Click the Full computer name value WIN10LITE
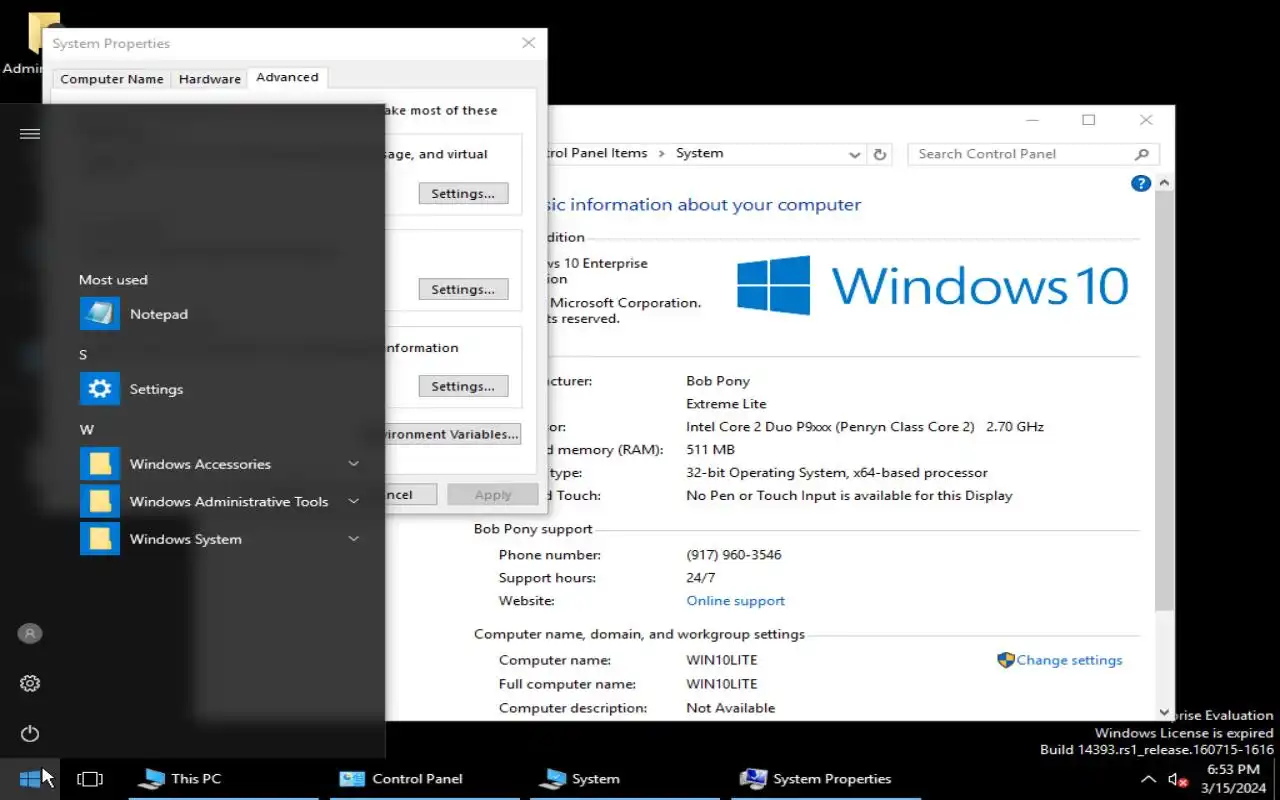1280x800 pixels. coord(722,684)
